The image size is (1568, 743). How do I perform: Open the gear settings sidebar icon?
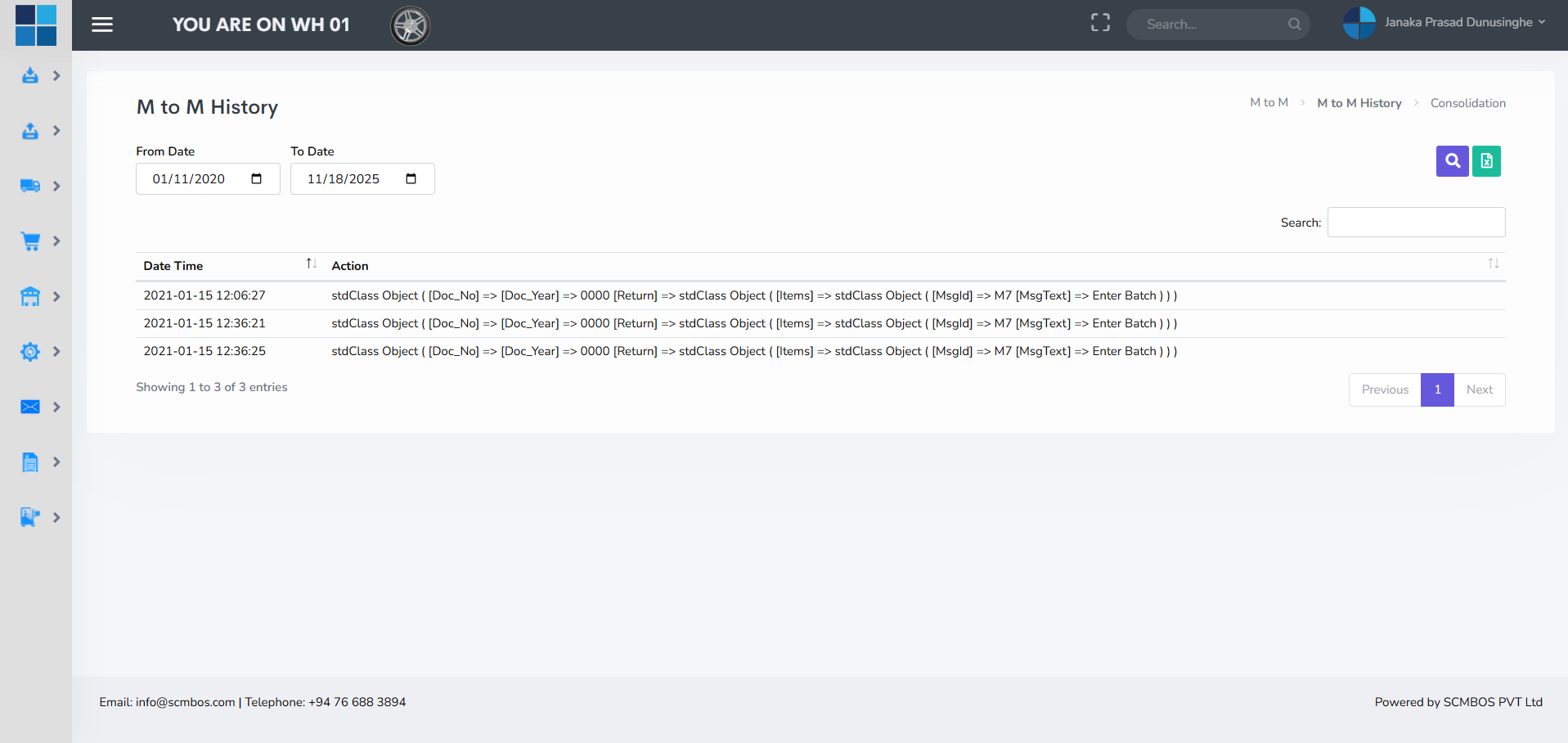click(30, 352)
